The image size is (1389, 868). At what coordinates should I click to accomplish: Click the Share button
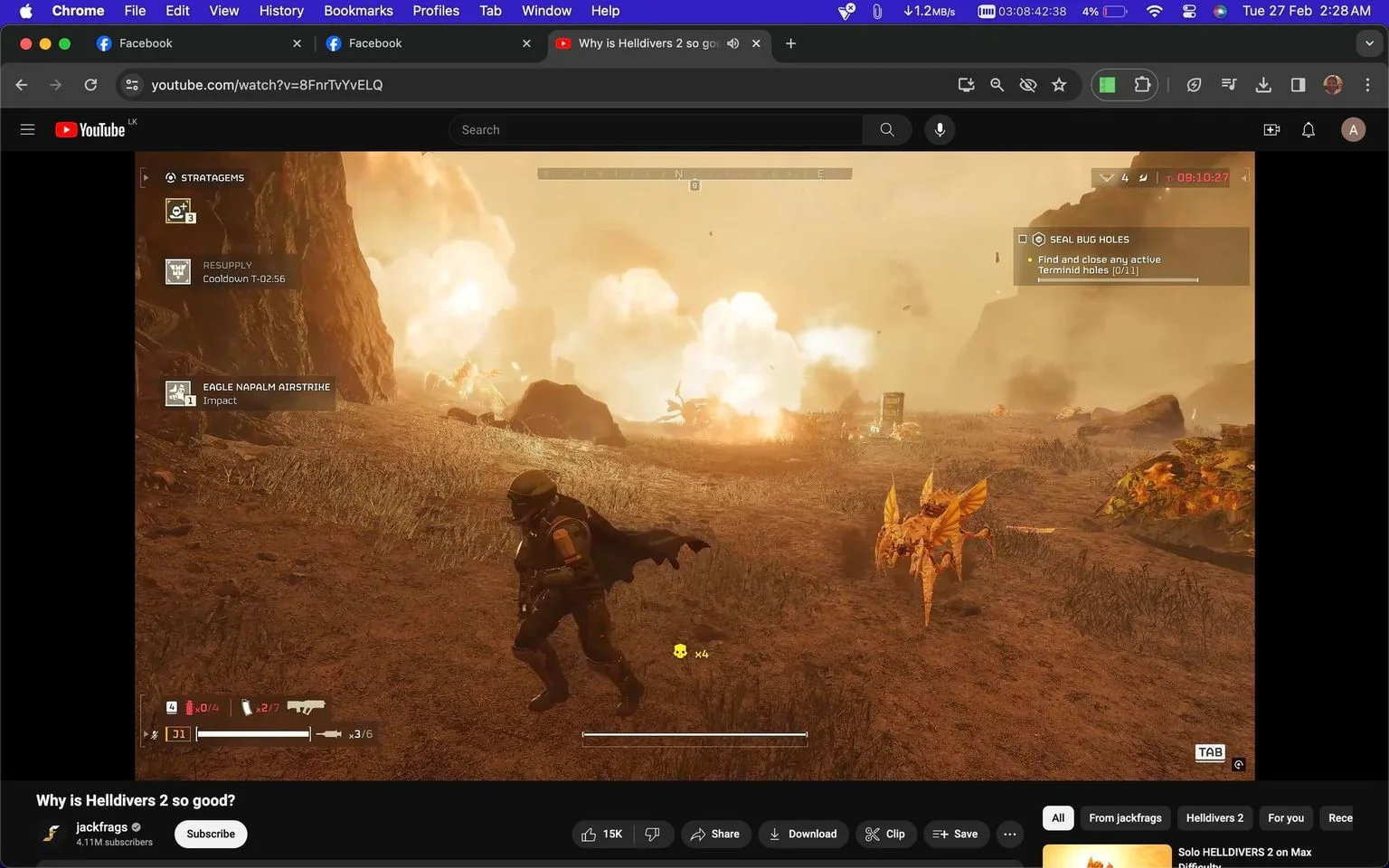pos(715,834)
